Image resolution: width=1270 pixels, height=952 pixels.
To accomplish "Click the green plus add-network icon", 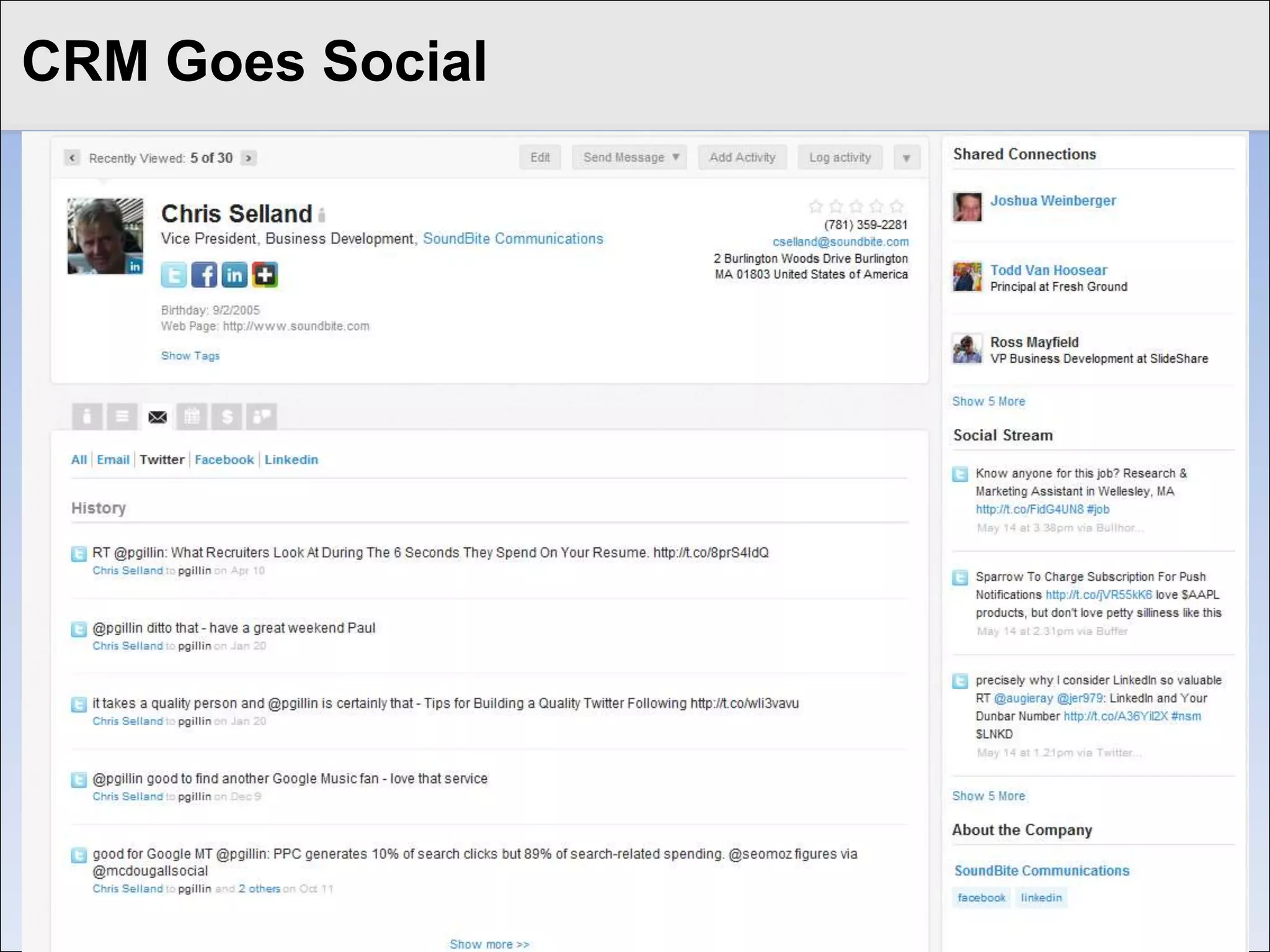I will pyautogui.click(x=265, y=275).
